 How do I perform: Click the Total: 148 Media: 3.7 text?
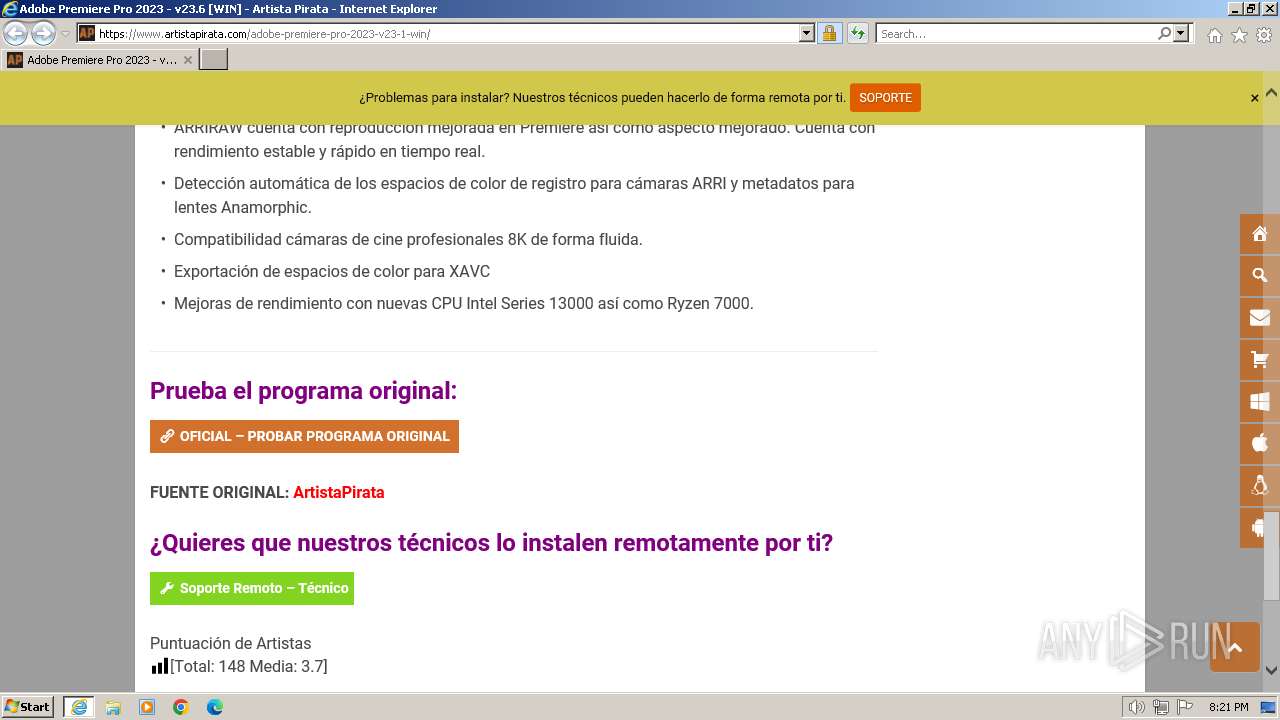coord(249,666)
